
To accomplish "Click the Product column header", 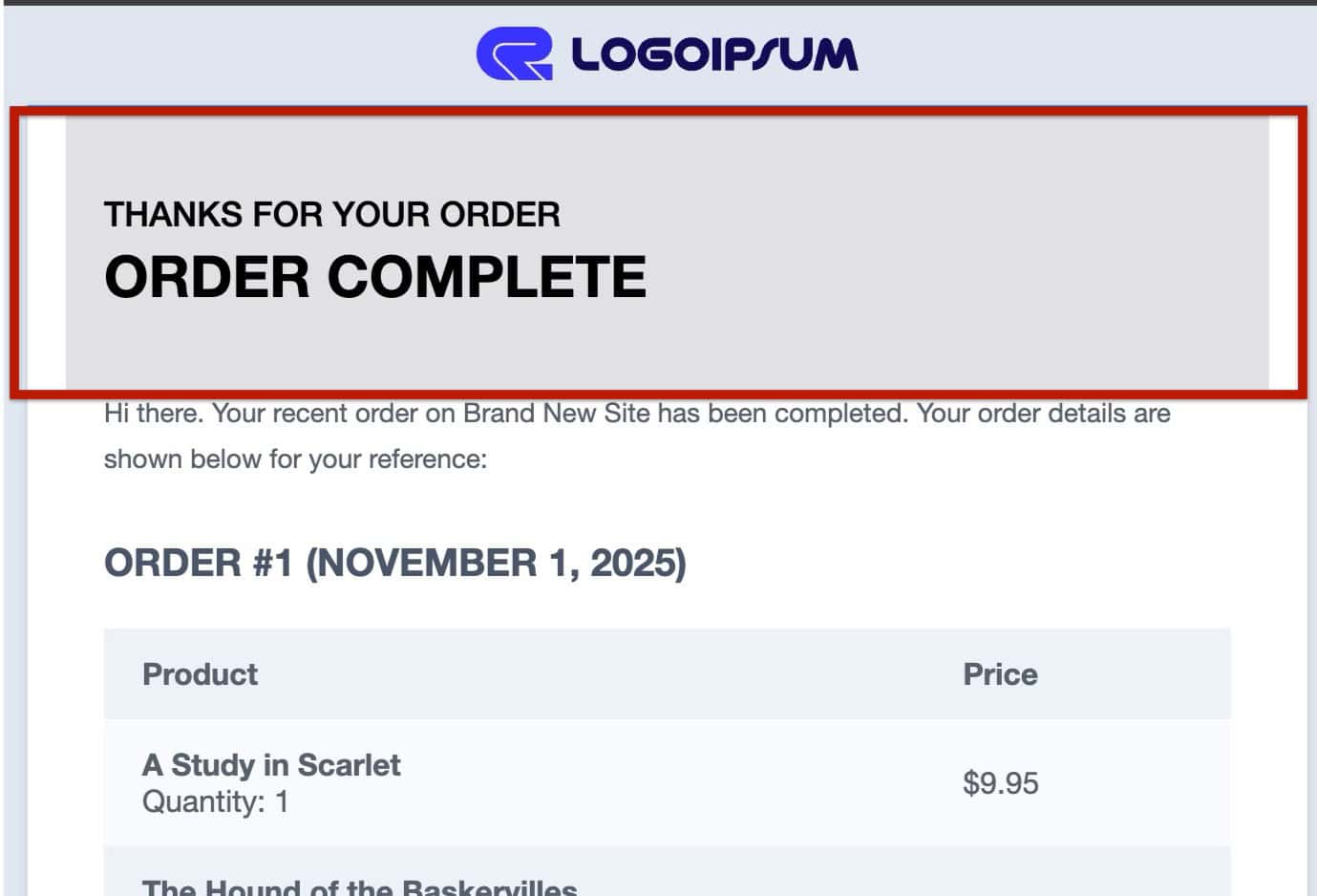I will point(200,674).
